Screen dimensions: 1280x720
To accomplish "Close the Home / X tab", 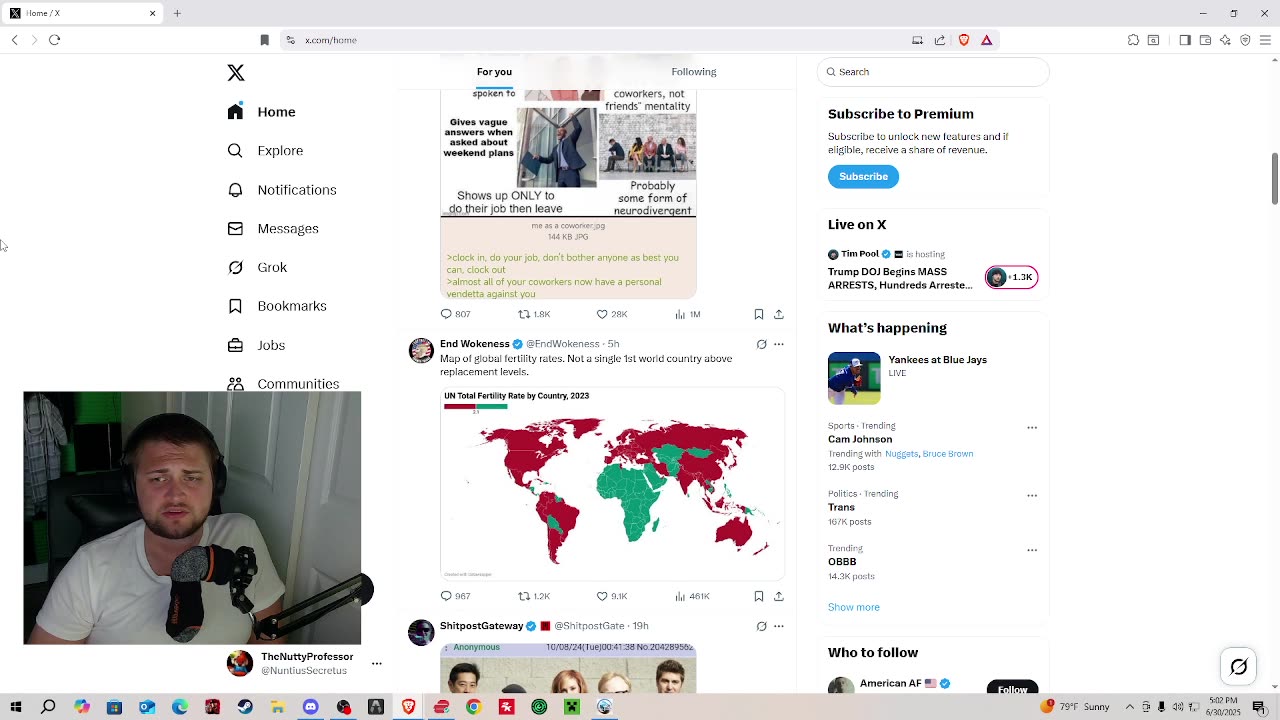I will [152, 13].
